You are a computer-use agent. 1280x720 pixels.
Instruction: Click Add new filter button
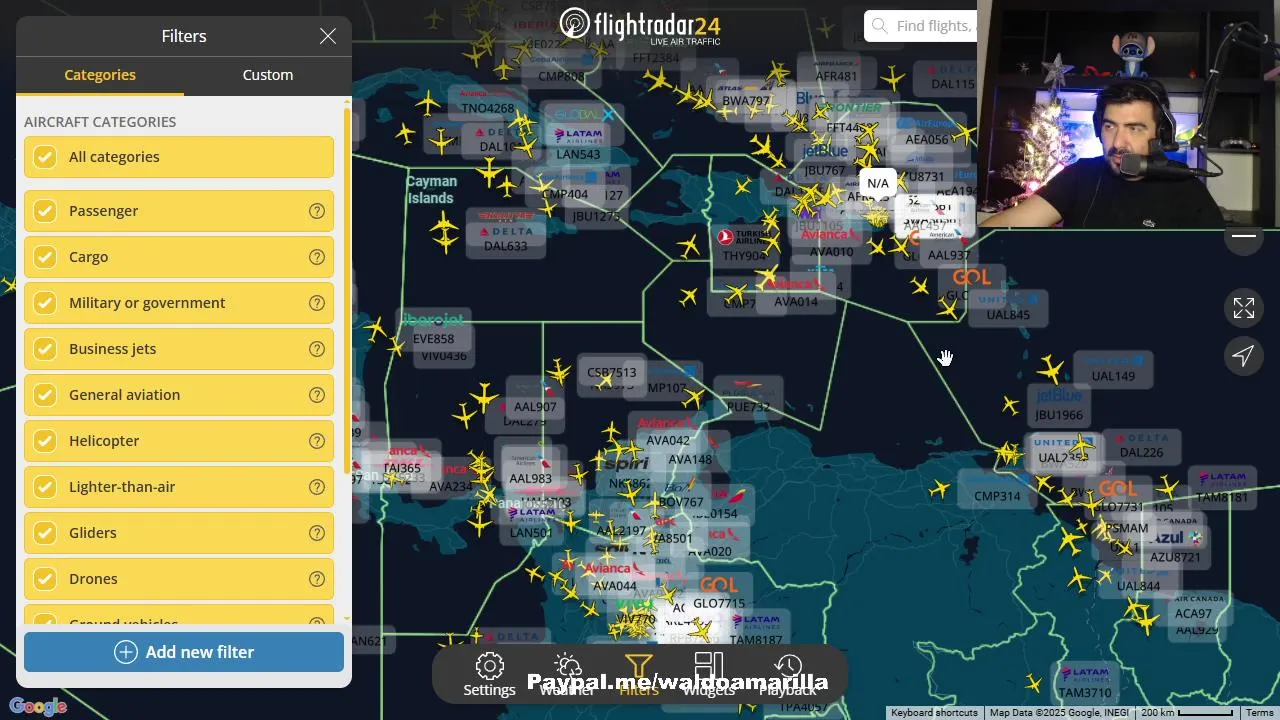click(x=184, y=652)
